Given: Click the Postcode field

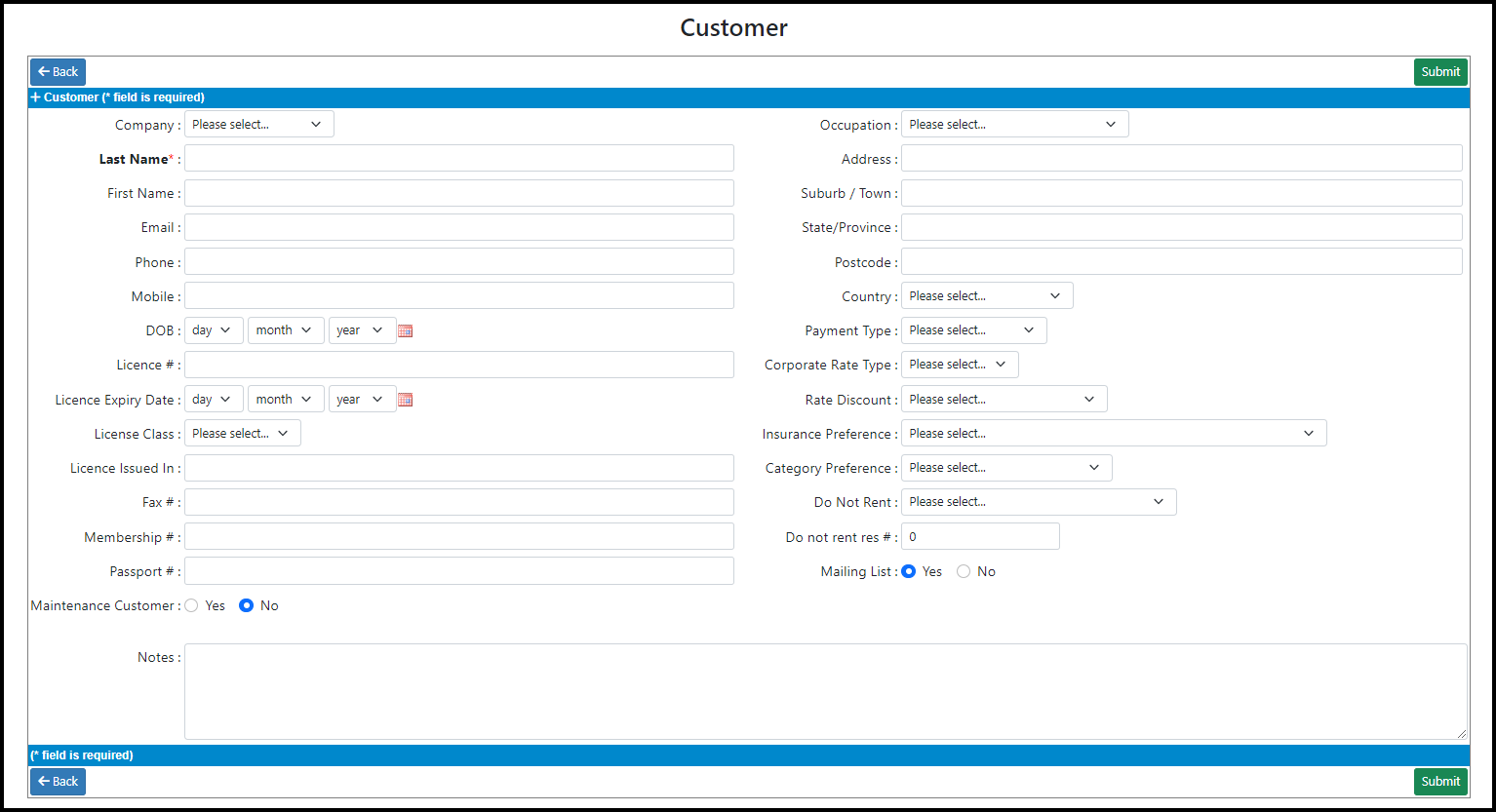Looking at the screenshot, I should click(1182, 261).
